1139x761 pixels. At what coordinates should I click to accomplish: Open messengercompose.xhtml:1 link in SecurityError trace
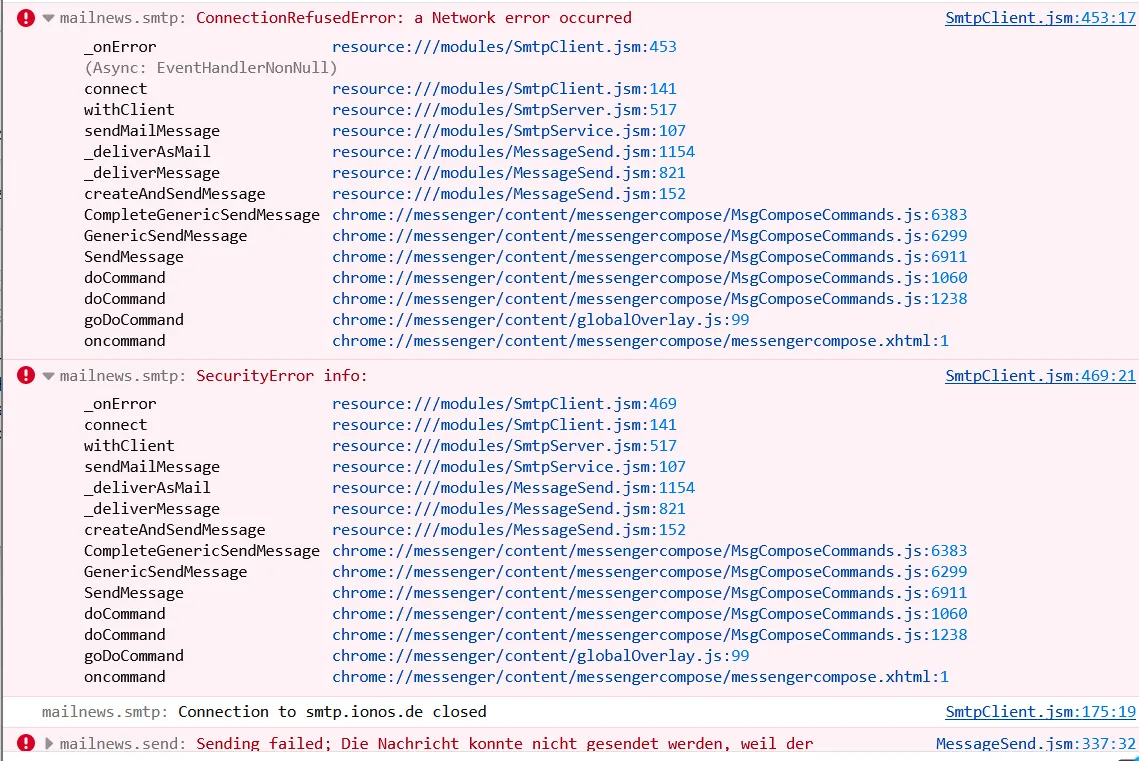[641, 677]
